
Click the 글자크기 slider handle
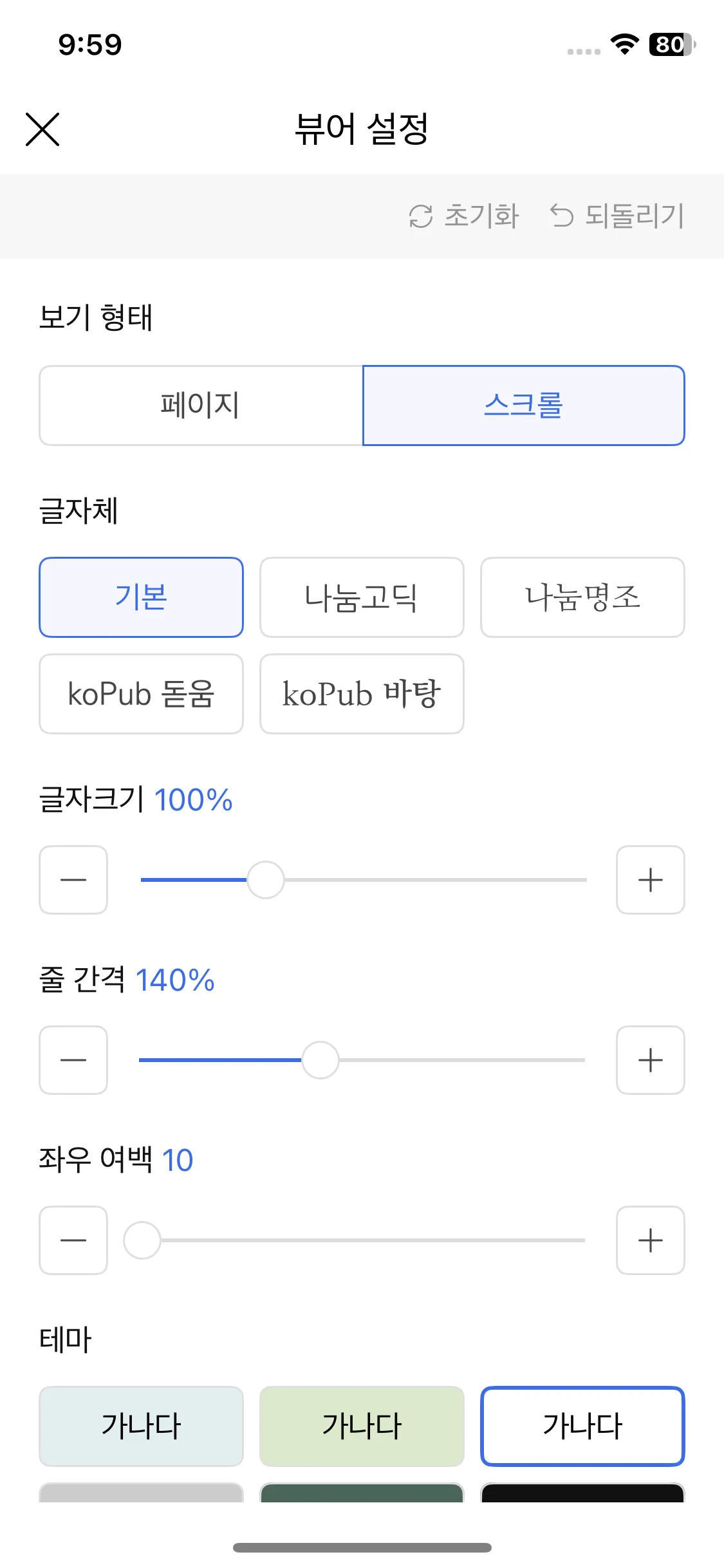click(x=266, y=880)
